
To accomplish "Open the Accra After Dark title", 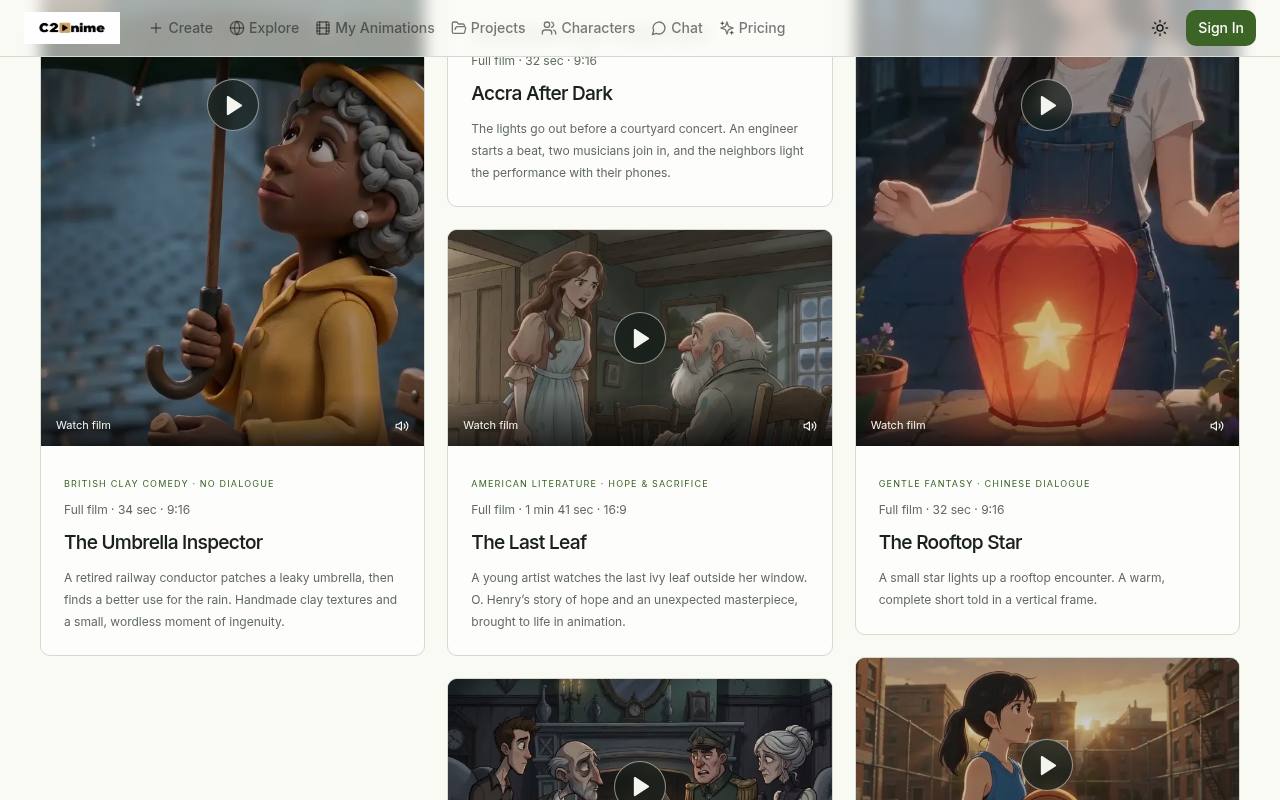I will click(x=542, y=93).
